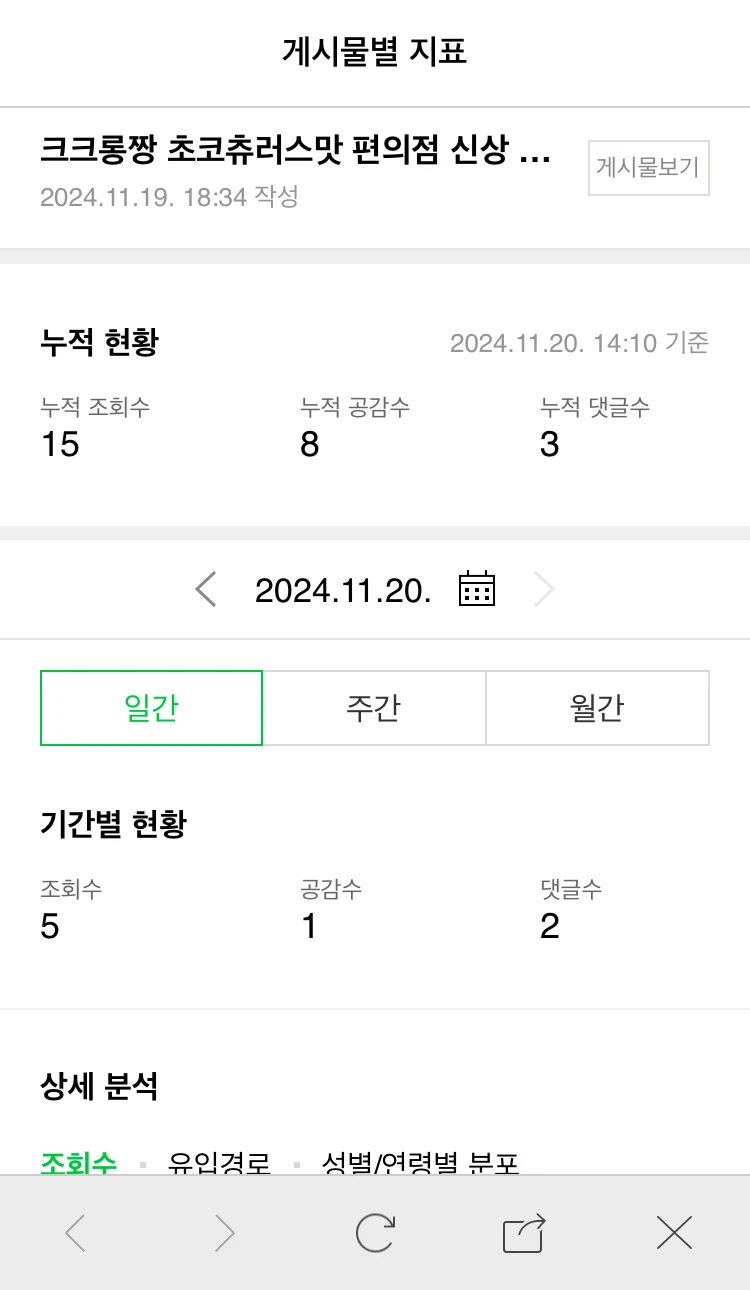Open the 조회수 detail analysis tab
The width and height of the screenshot is (750, 1290).
pos(79,1163)
